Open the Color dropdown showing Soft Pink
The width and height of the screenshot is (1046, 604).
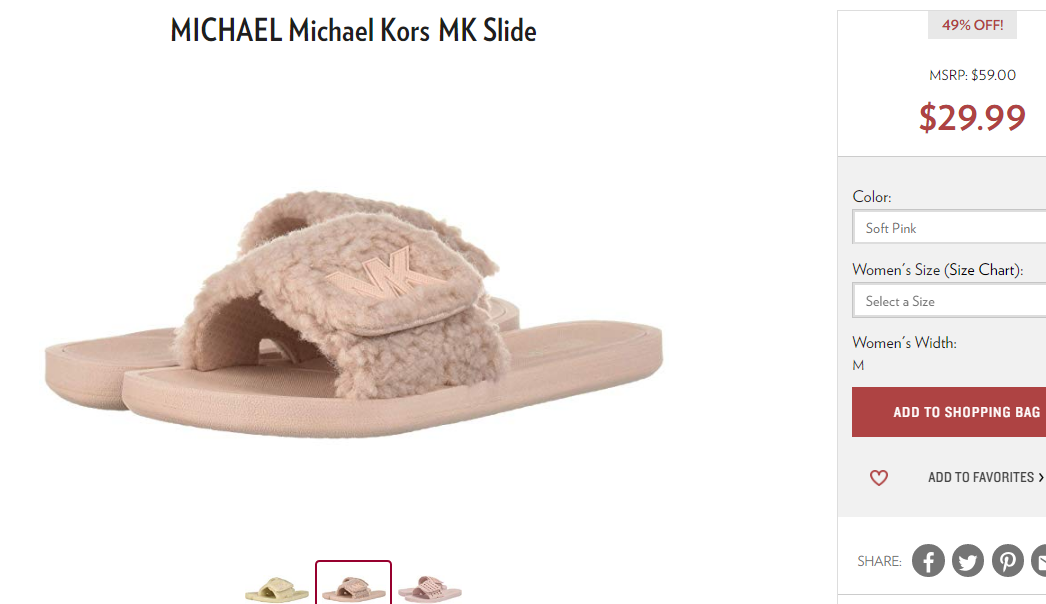pyautogui.click(x=949, y=228)
